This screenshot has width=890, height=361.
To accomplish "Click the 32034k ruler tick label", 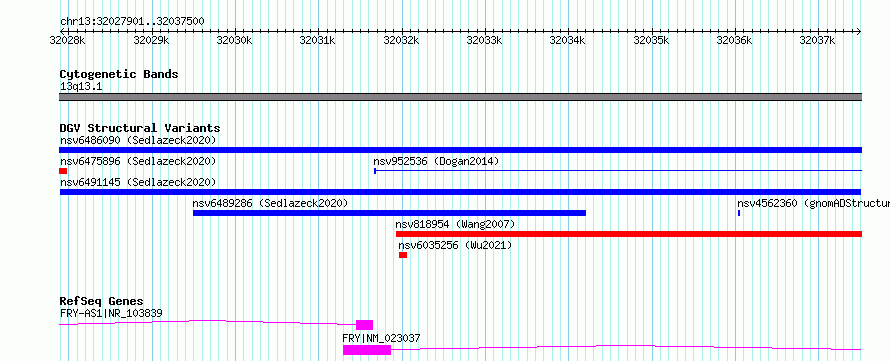I will click(569, 40).
